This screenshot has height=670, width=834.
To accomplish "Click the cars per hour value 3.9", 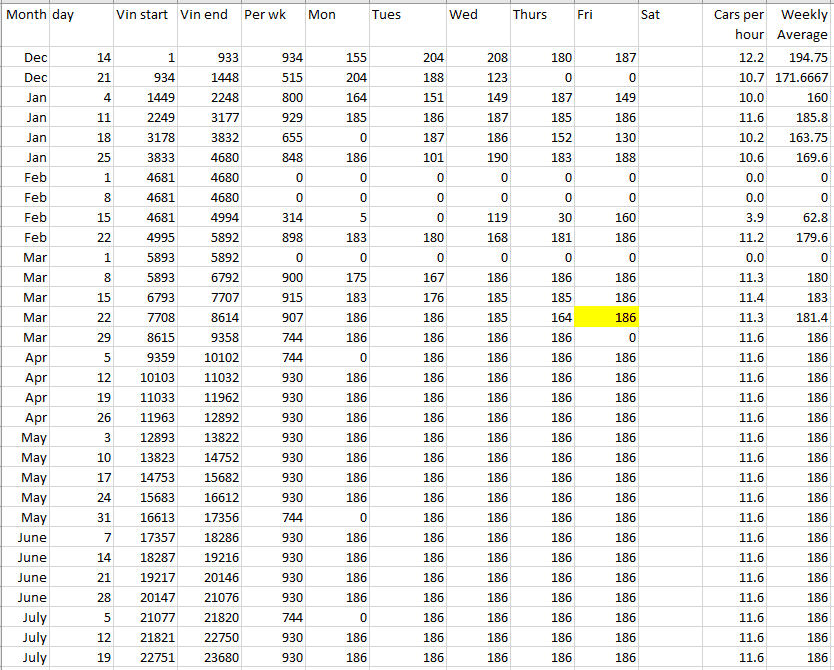I will pos(738,217).
